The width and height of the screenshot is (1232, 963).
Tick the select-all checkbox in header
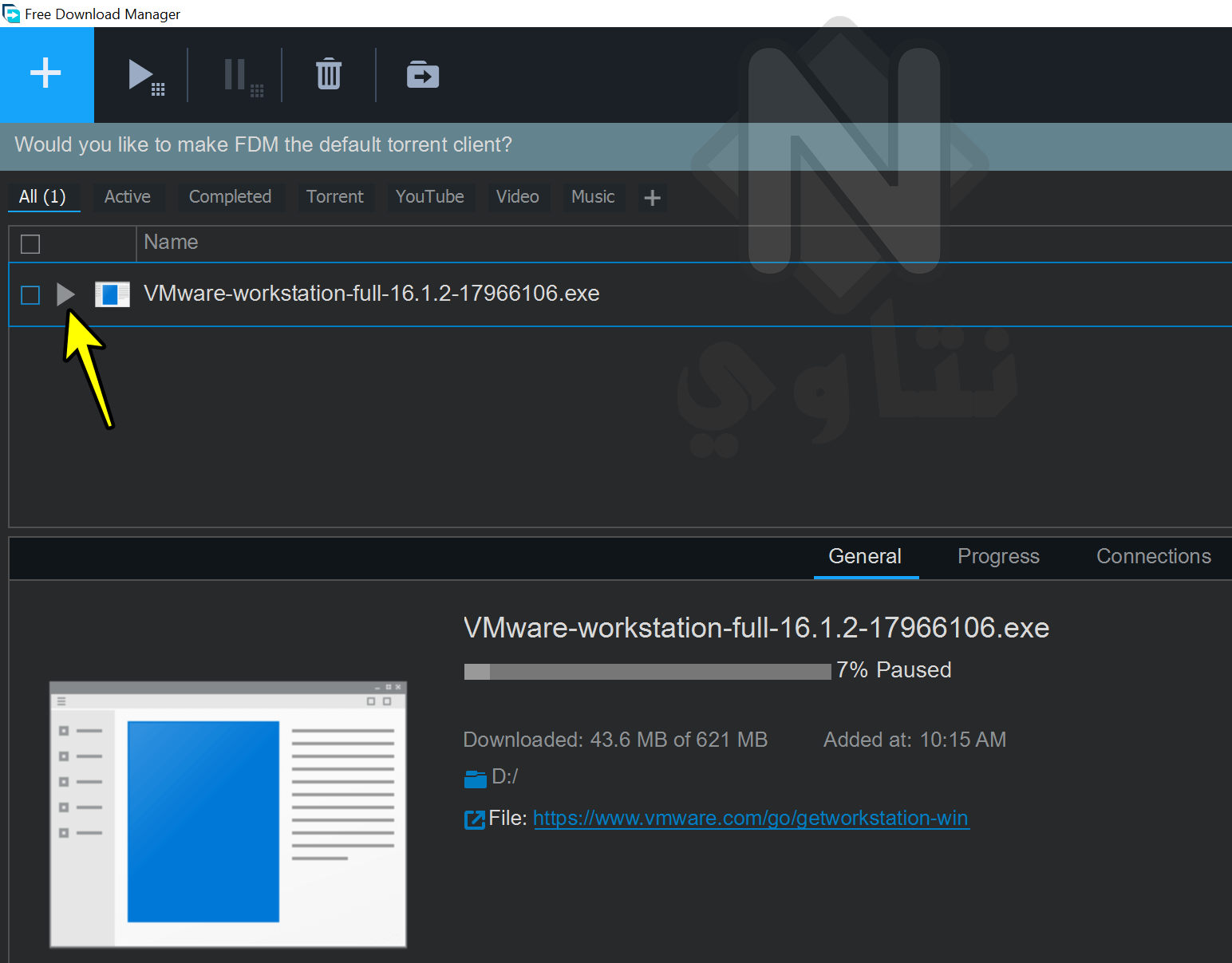tap(30, 243)
